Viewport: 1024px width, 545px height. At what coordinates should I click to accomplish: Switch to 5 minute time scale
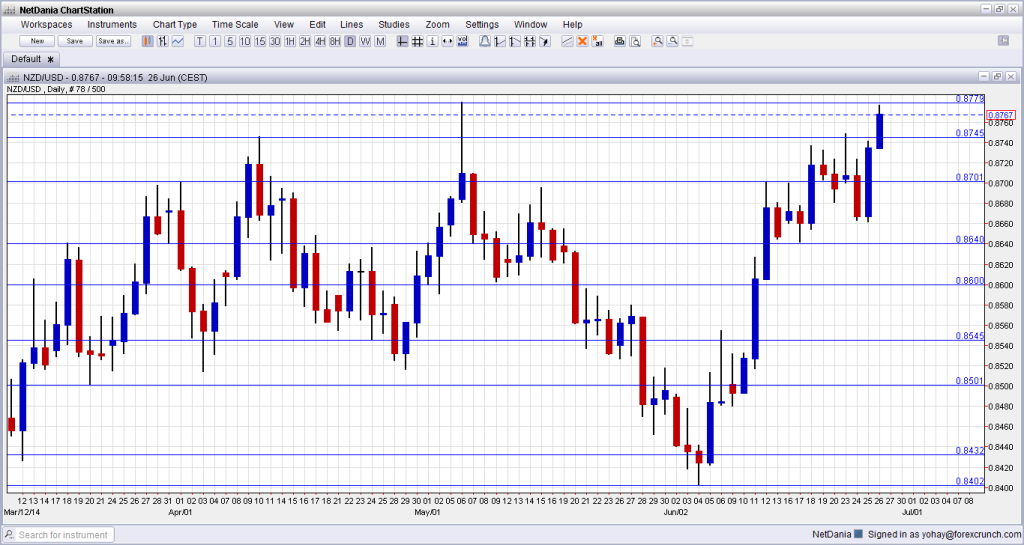pyautogui.click(x=230, y=41)
